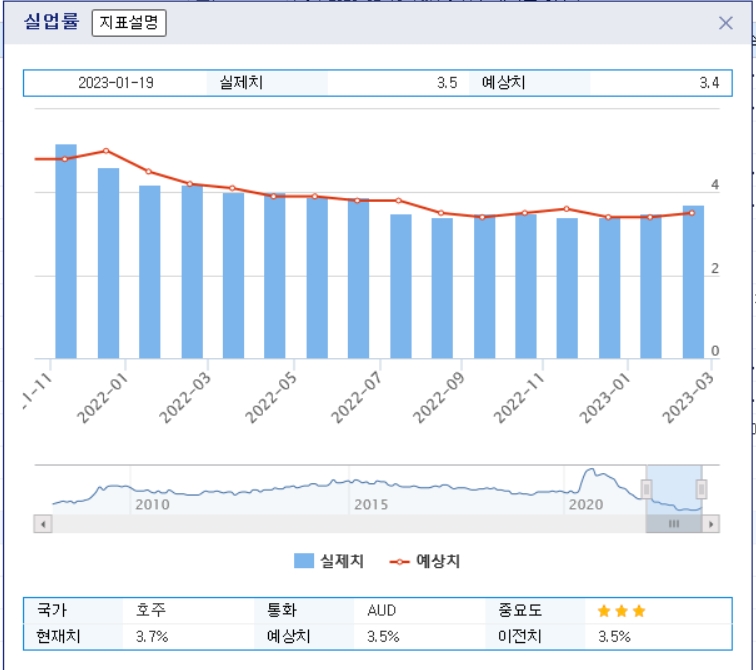Image resolution: width=756 pixels, height=670 pixels.
Task: Click the 2023-01 axis label
Action: pyautogui.click(x=605, y=398)
